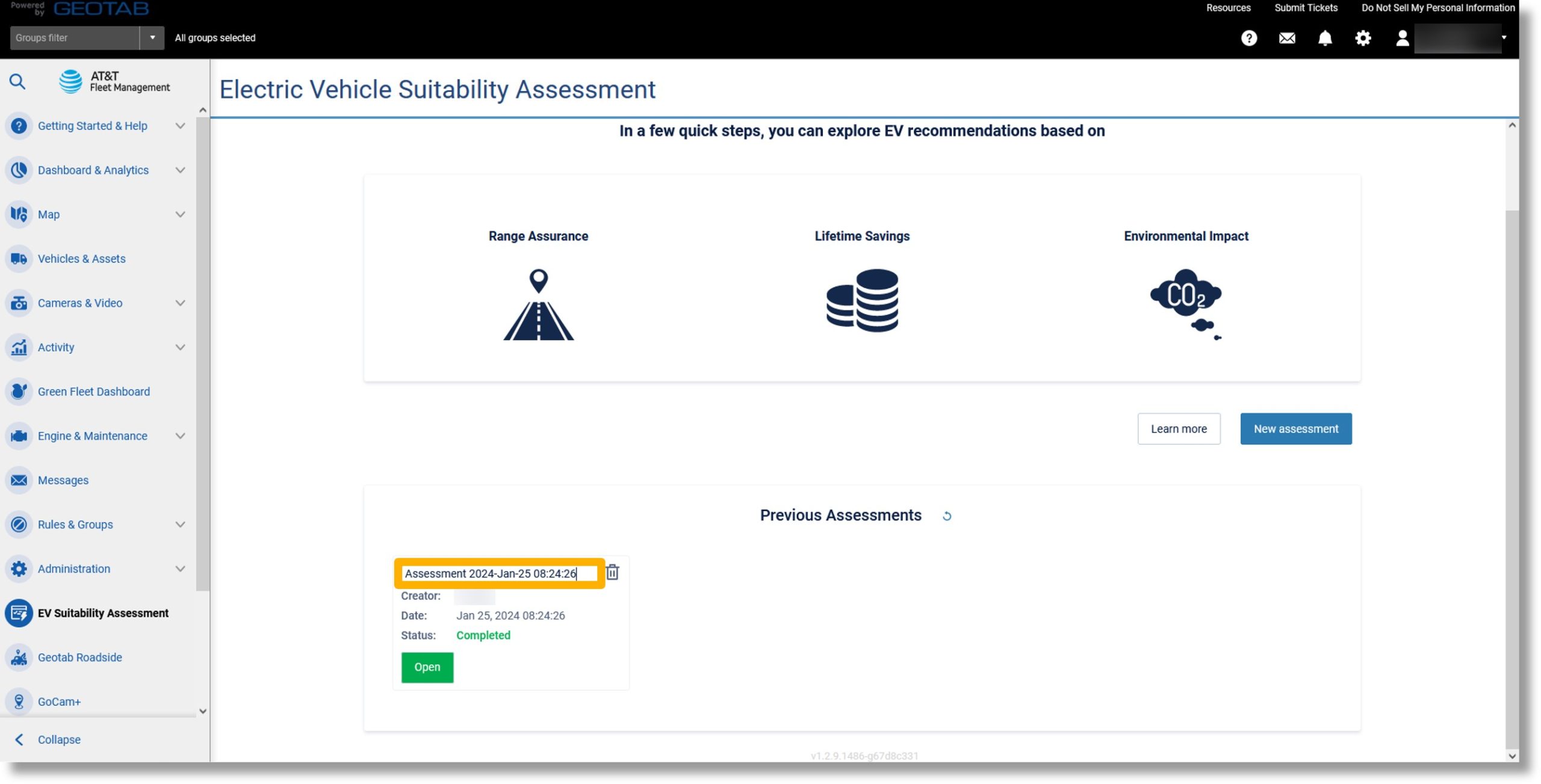Click the notifications bell icon

pyautogui.click(x=1325, y=38)
